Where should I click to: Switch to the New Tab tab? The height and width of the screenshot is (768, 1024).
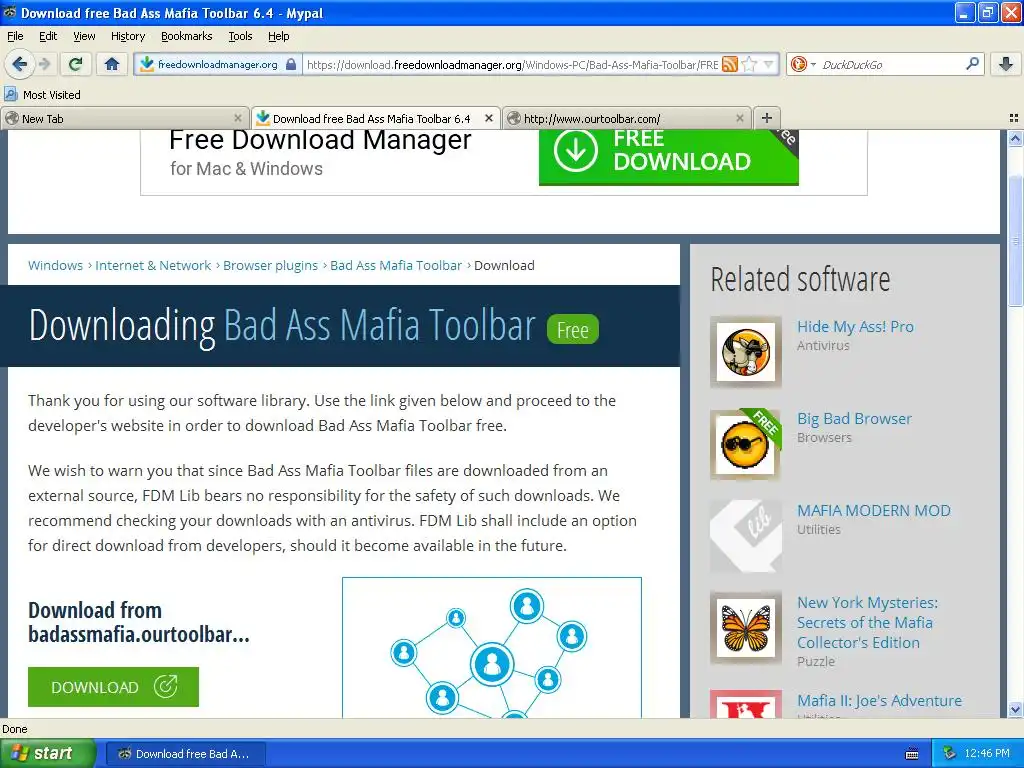point(124,118)
